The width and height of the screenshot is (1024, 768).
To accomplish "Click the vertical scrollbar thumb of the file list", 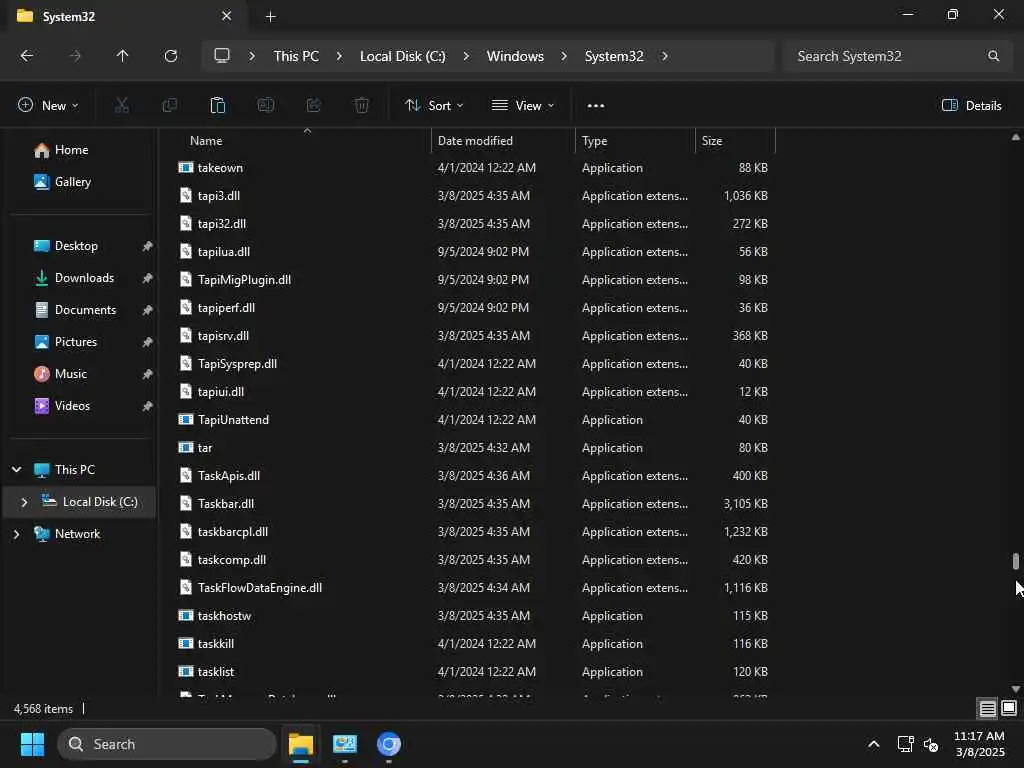I will (1016, 561).
